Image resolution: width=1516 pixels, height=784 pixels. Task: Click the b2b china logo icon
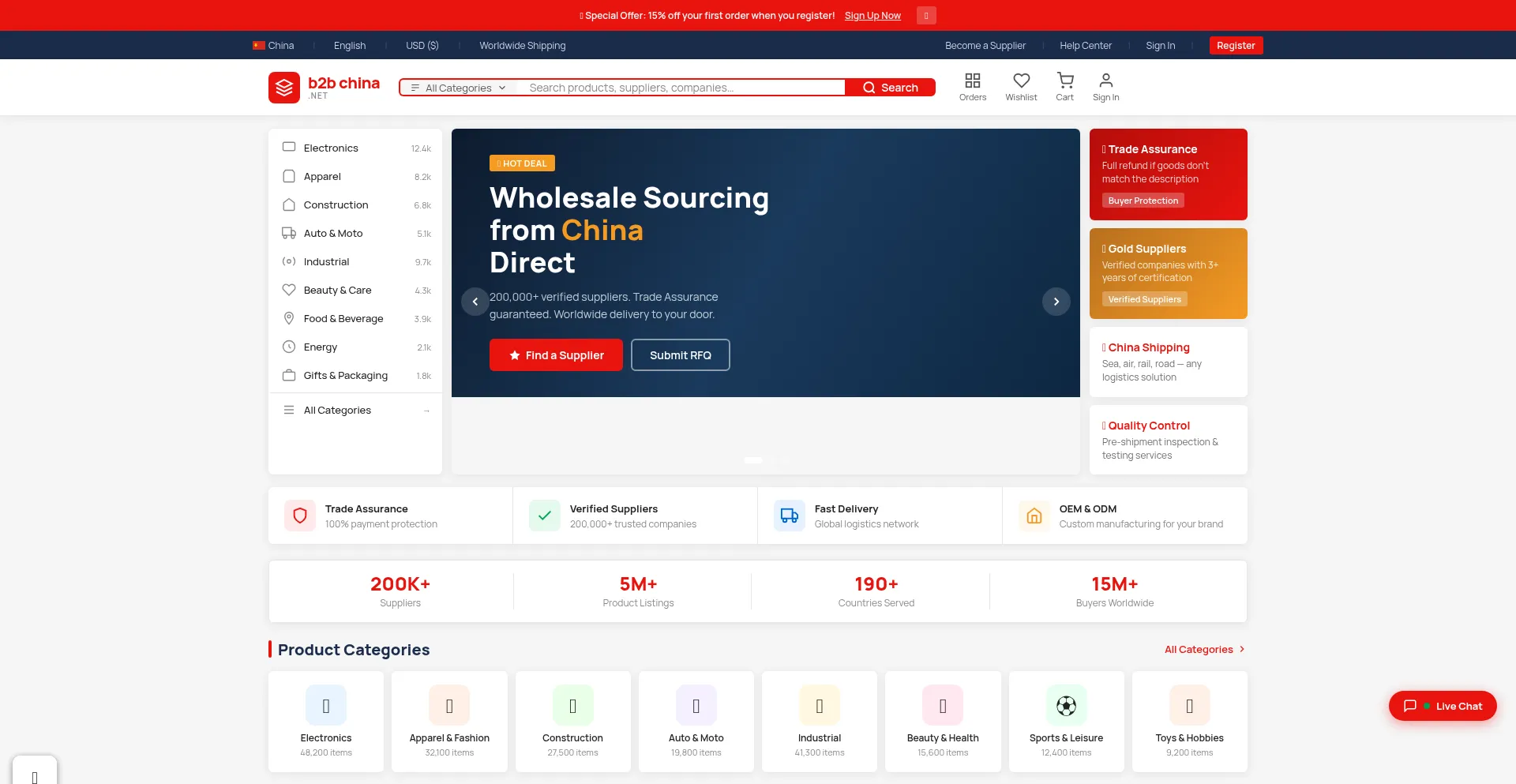tap(284, 88)
